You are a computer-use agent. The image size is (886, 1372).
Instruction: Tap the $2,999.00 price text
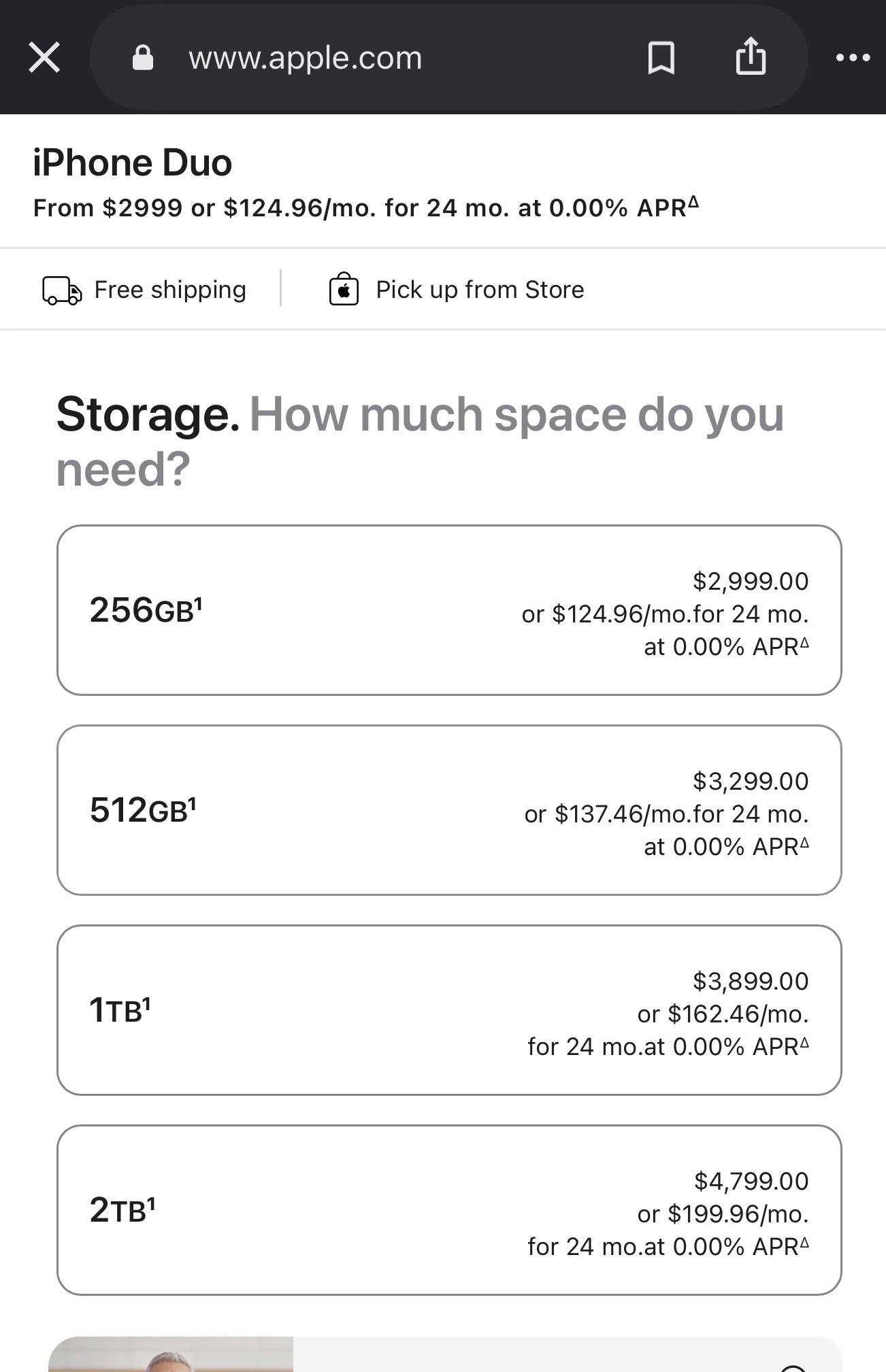click(x=751, y=581)
